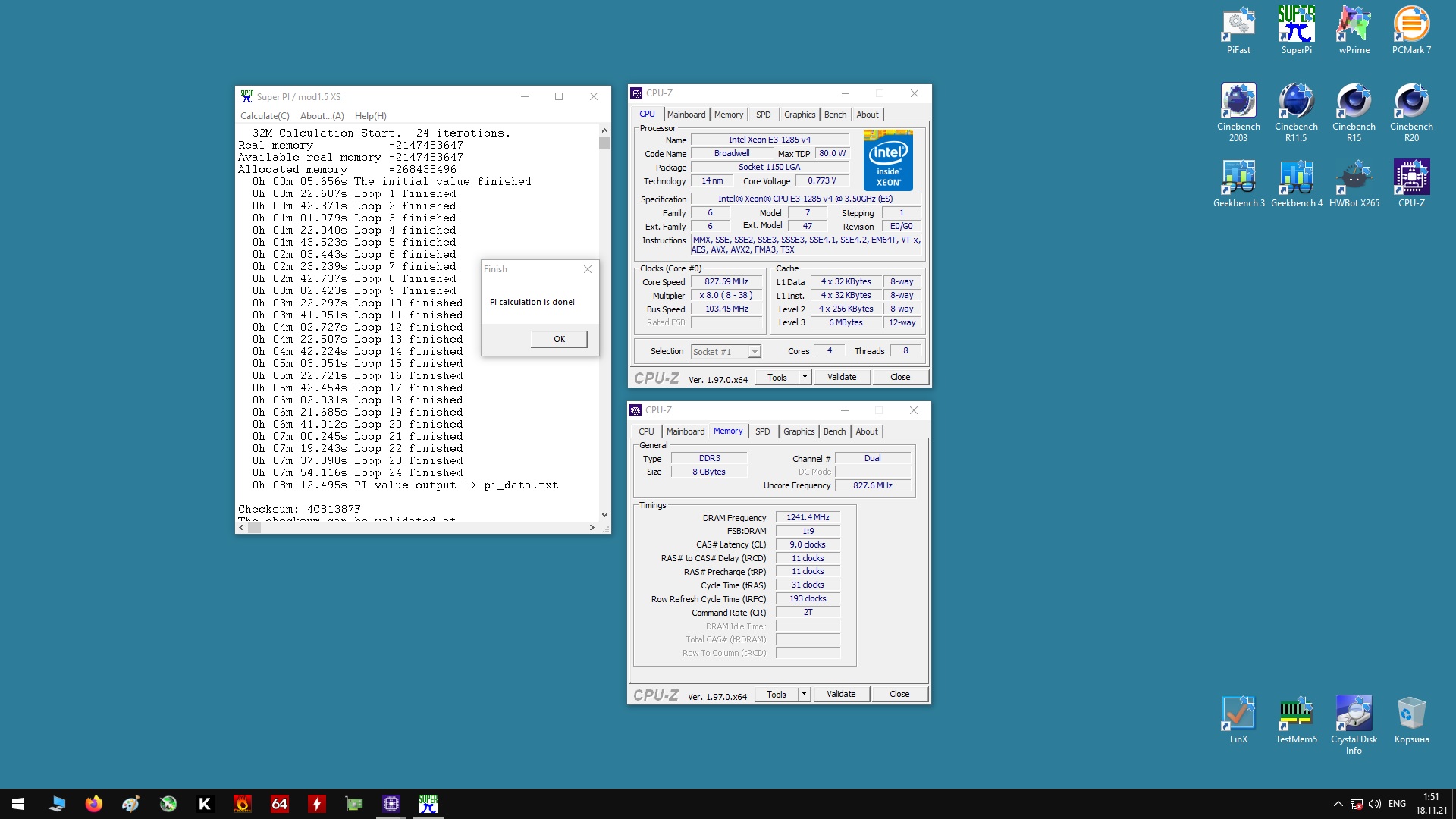Open SPD tab in lower CPU-Z
Screen dimensions: 1456x819
(763, 431)
